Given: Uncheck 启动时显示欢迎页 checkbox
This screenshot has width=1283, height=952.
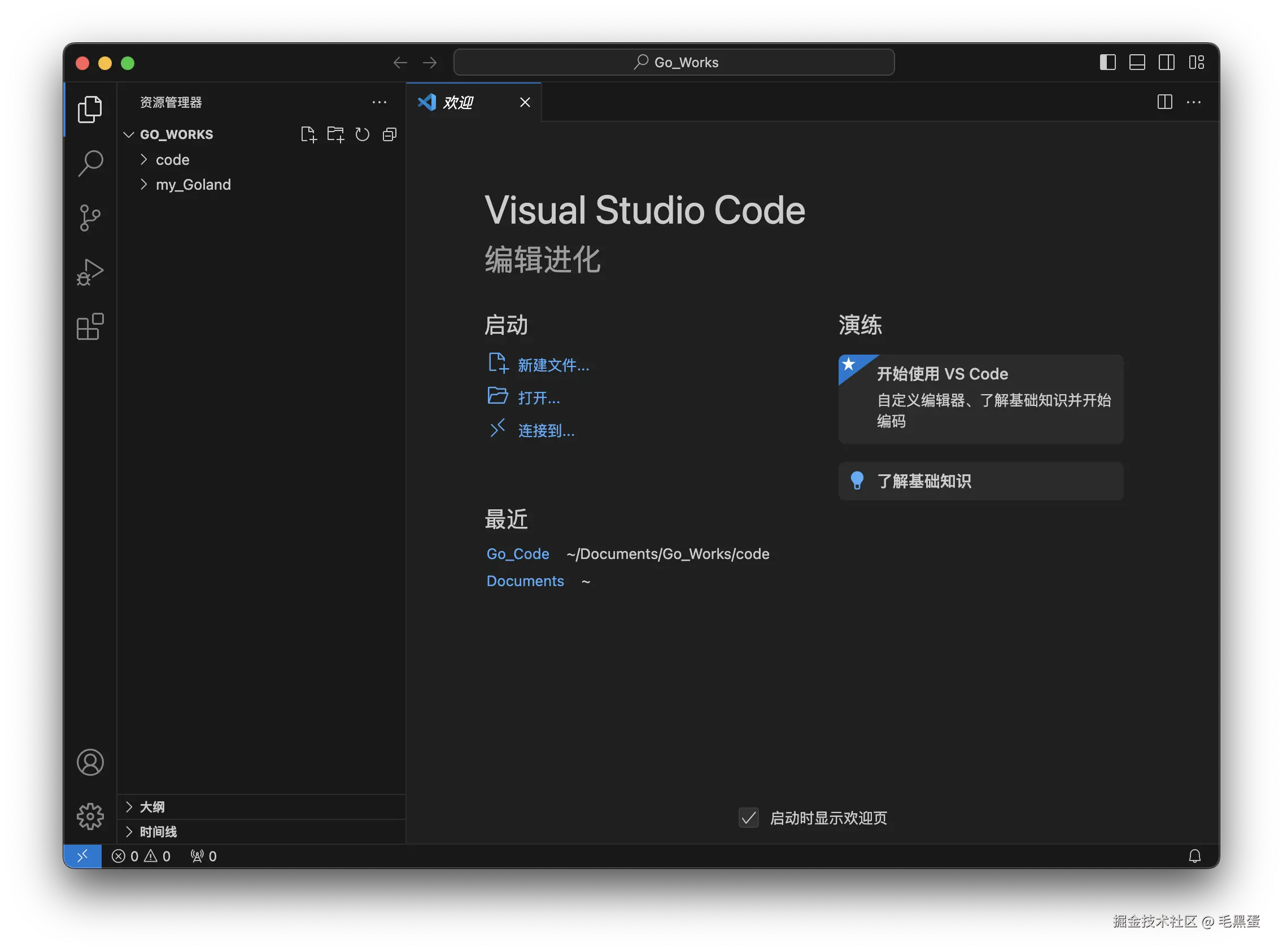Looking at the screenshot, I should (x=748, y=818).
